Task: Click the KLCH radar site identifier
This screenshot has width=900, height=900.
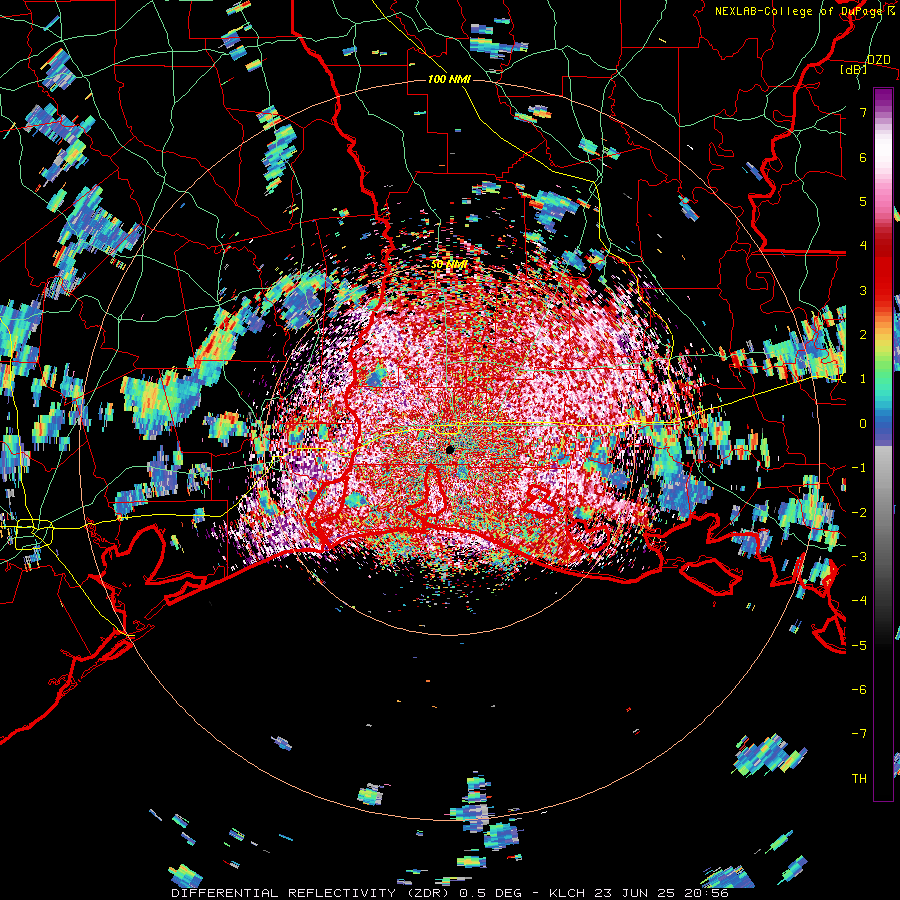Action: pyautogui.click(x=568, y=893)
